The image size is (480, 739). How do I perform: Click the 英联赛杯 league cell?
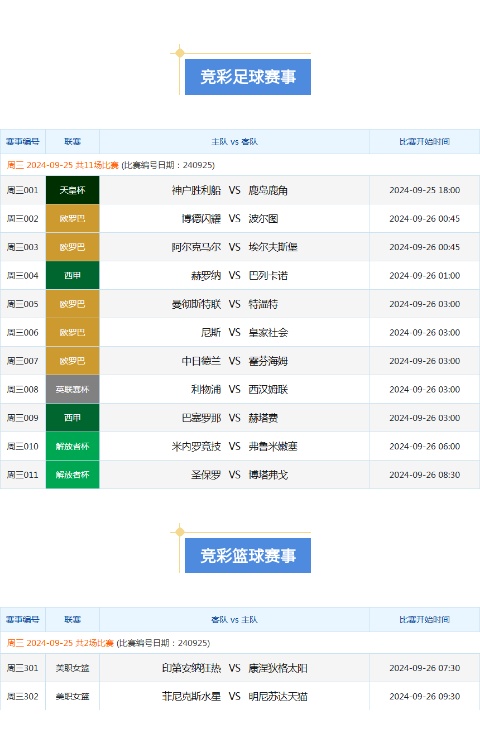coord(73,390)
